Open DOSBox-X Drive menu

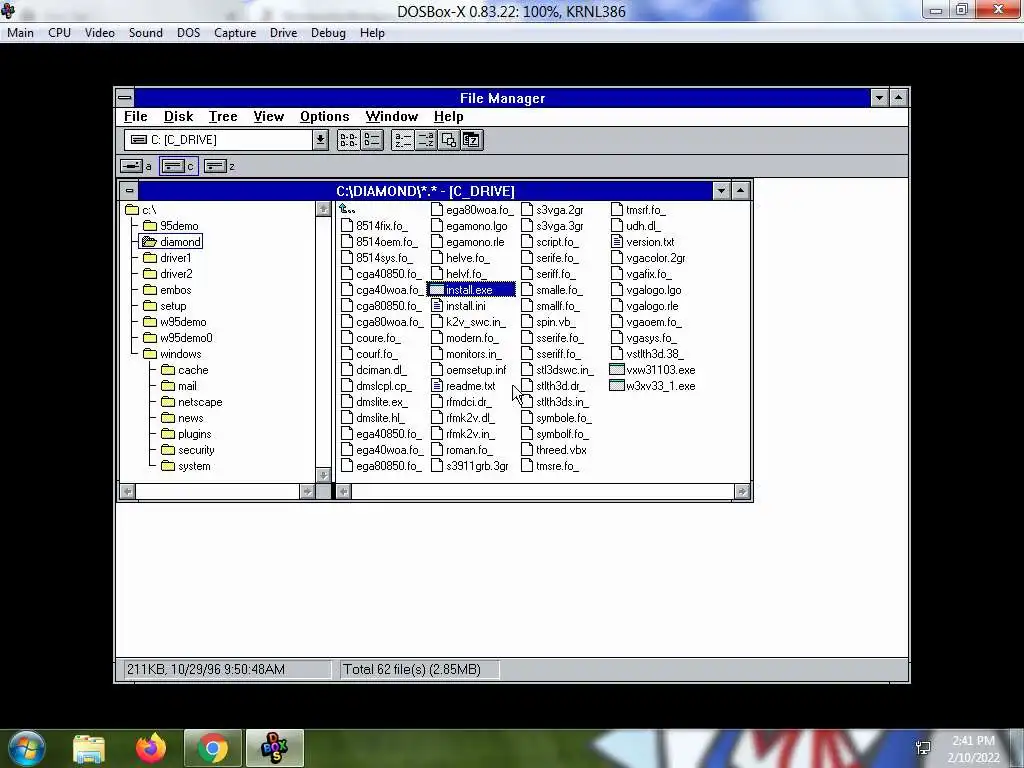(x=283, y=33)
